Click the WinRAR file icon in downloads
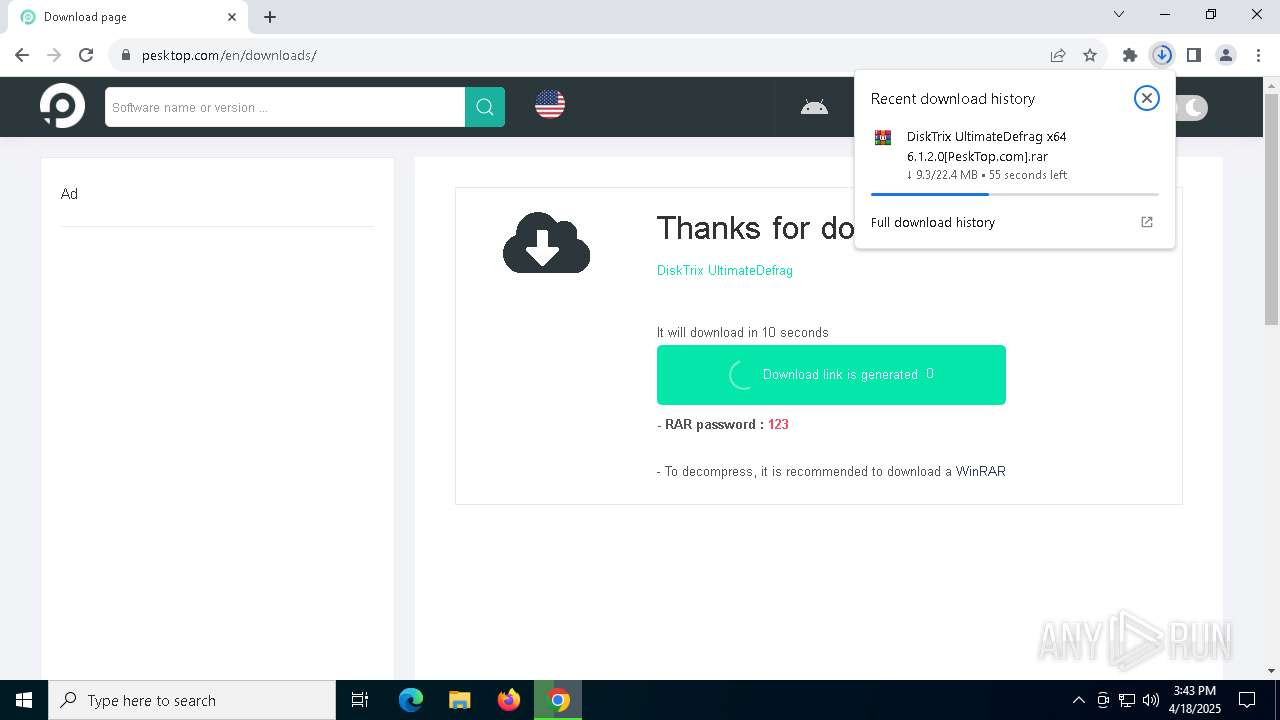The image size is (1280, 720). click(883, 138)
